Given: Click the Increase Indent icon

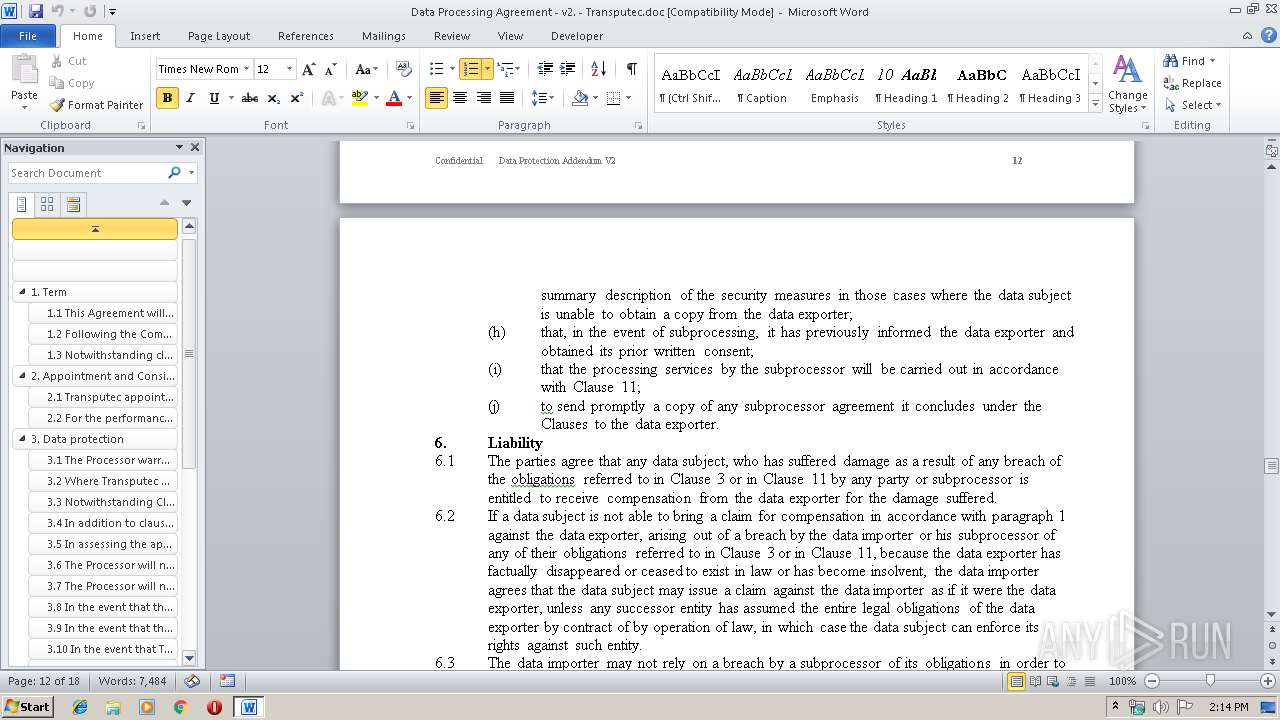Looking at the screenshot, I should point(568,69).
